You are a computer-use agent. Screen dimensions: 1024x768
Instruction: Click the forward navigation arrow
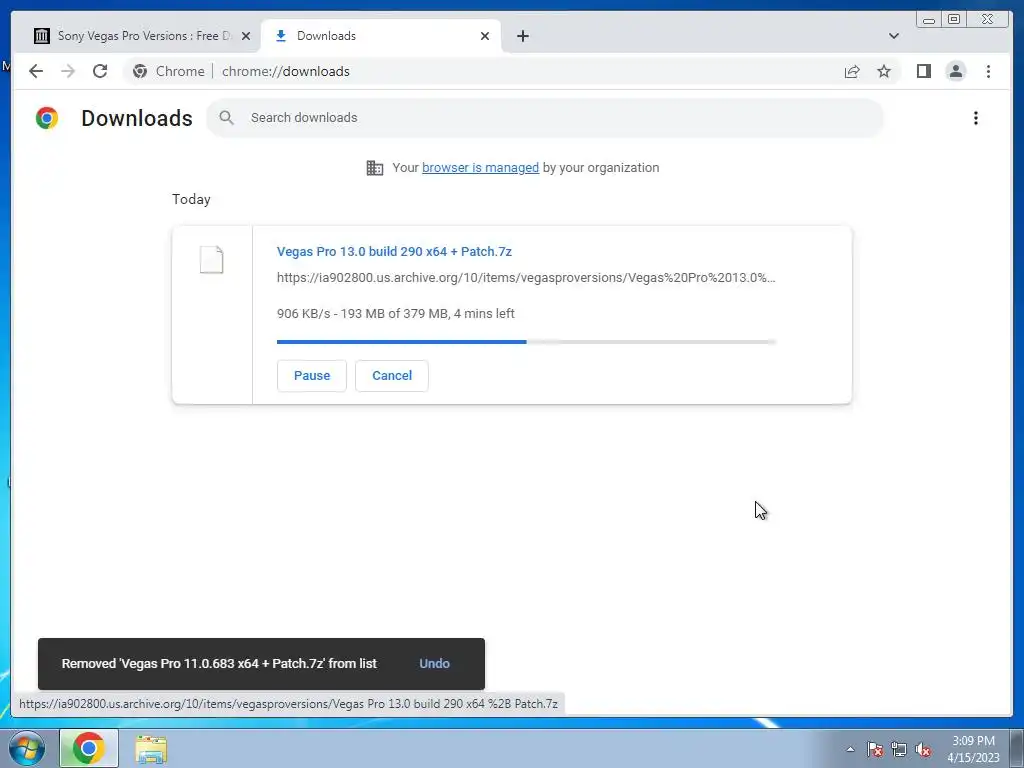coord(68,71)
